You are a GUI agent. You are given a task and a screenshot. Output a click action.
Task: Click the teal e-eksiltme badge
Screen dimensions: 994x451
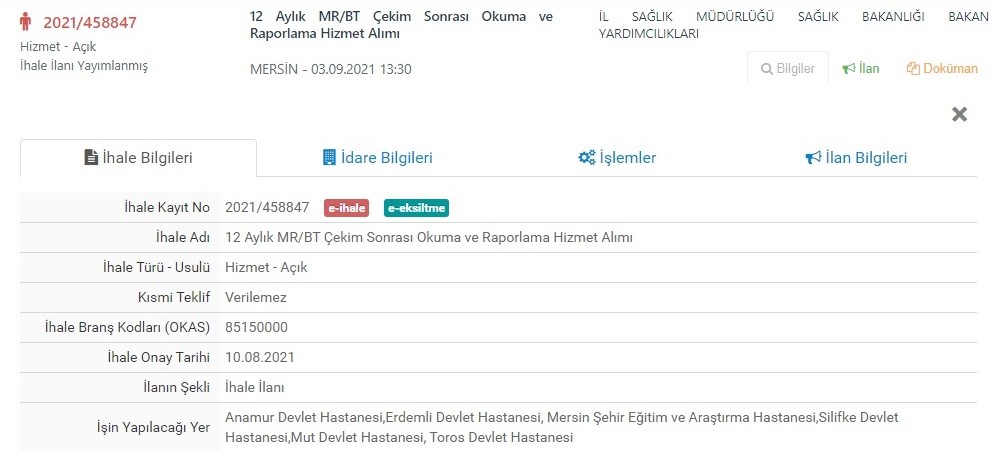pos(416,208)
